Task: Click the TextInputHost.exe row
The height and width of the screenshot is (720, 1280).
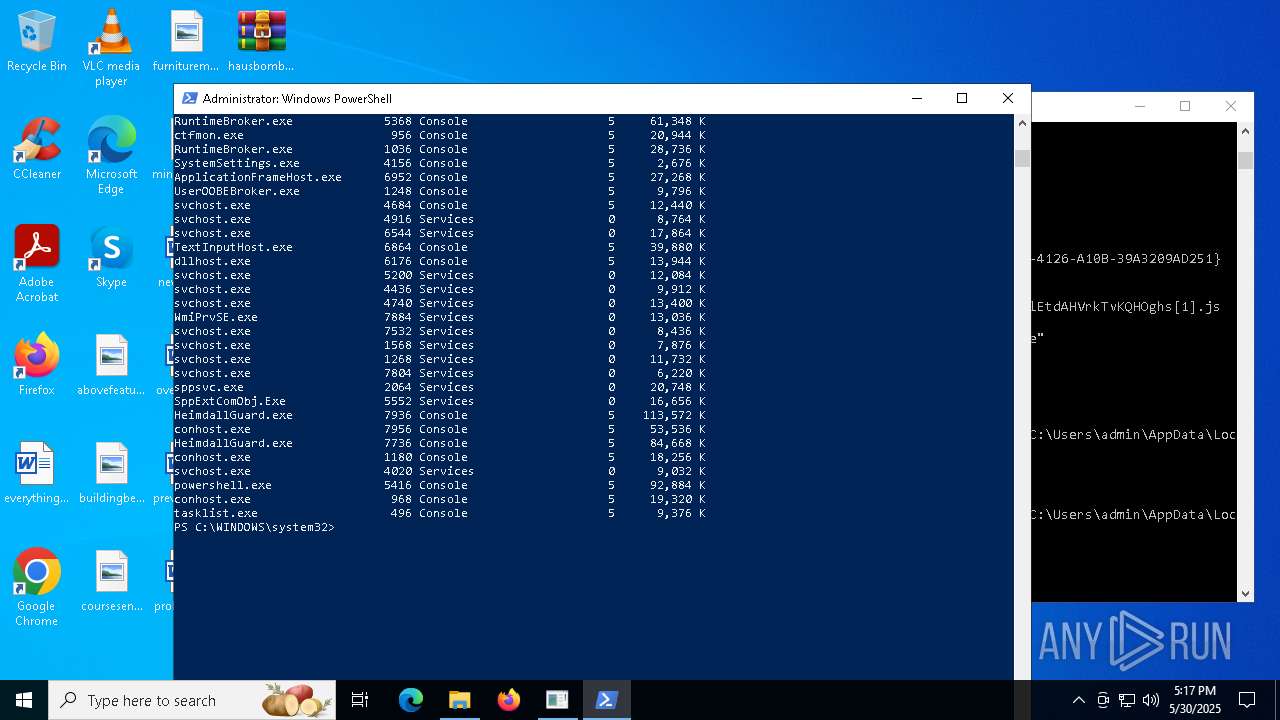Action: [x=440, y=247]
